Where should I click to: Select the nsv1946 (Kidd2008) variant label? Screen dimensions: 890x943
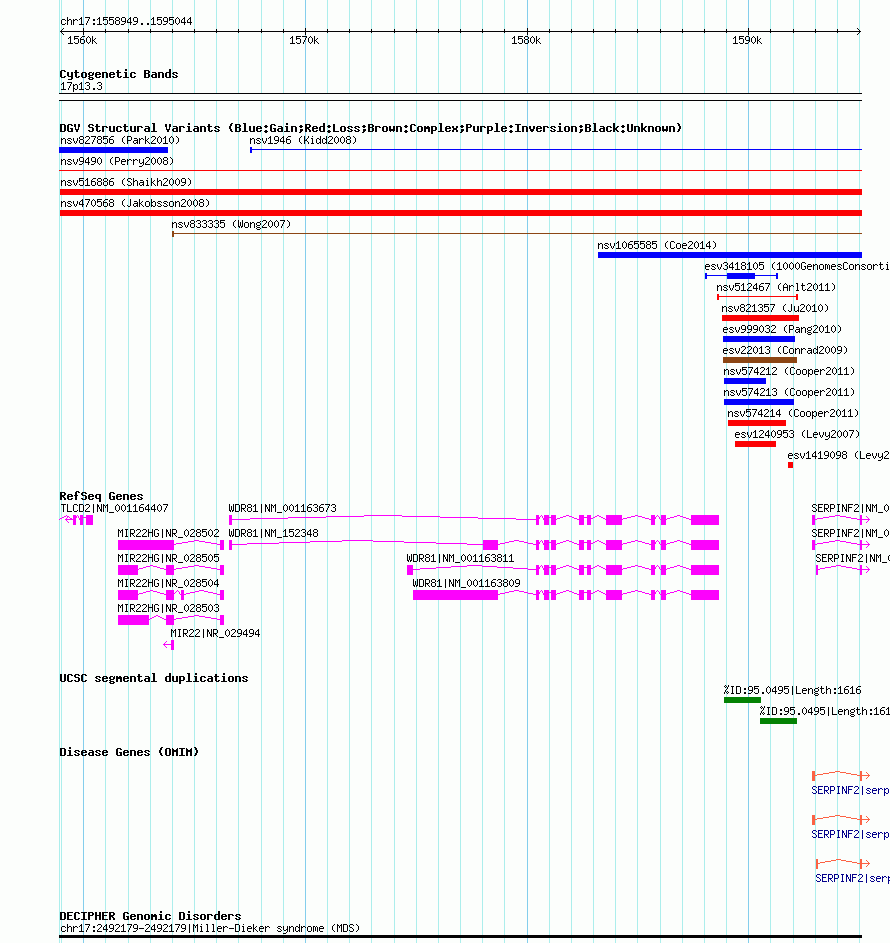(303, 140)
